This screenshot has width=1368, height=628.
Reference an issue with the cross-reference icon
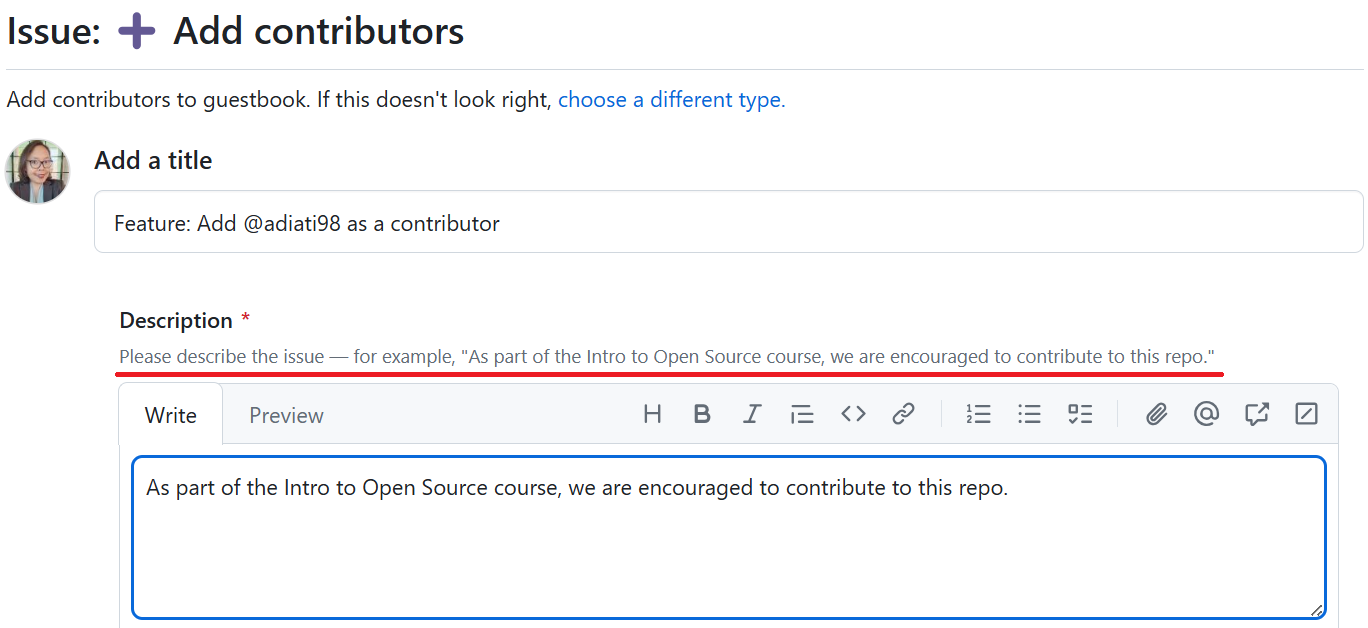tap(1256, 413)
